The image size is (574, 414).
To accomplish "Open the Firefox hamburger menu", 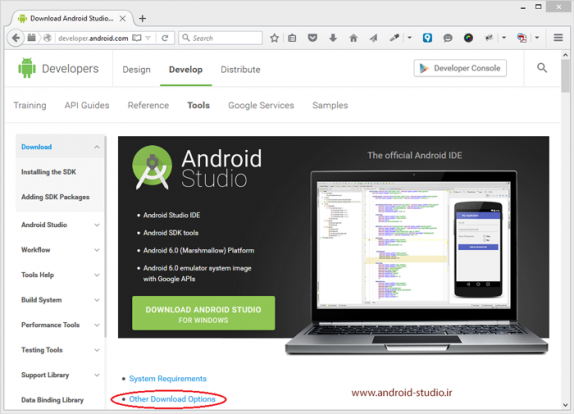I will click(558, 38).
